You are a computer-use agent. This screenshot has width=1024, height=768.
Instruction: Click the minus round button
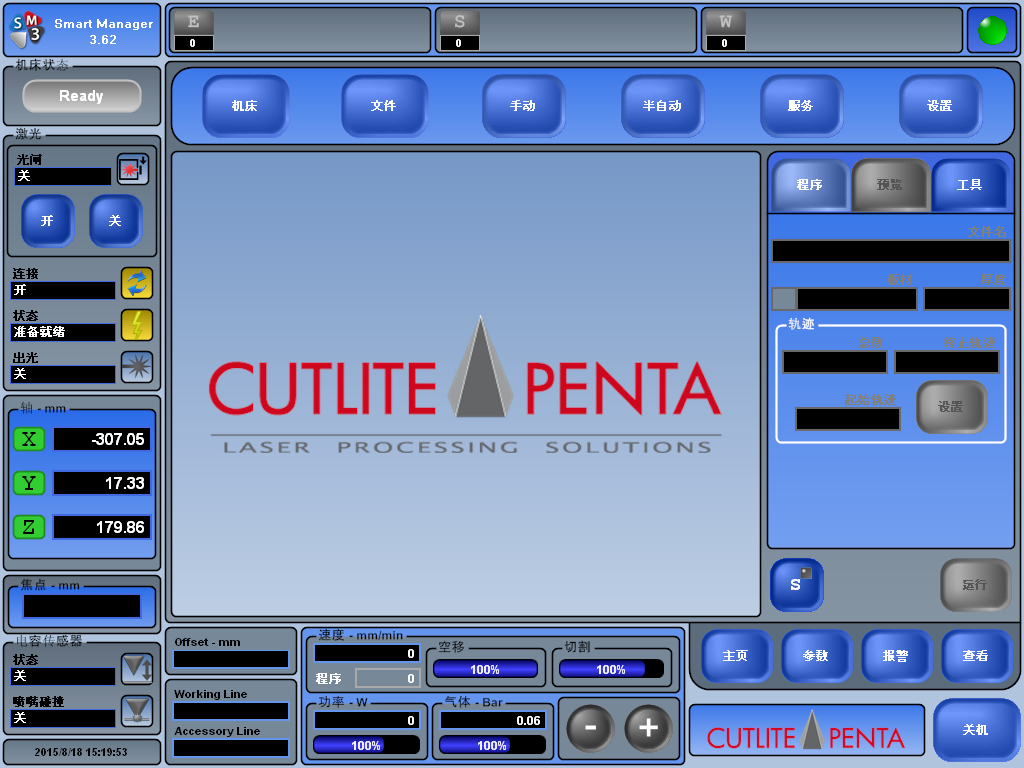pos(590,728)
